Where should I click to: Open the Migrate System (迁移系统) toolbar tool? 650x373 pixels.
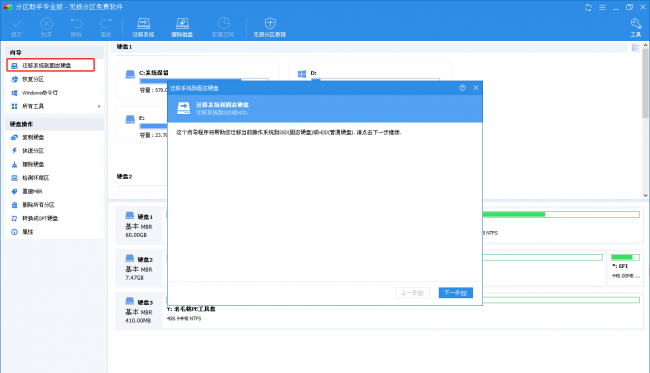143,27
